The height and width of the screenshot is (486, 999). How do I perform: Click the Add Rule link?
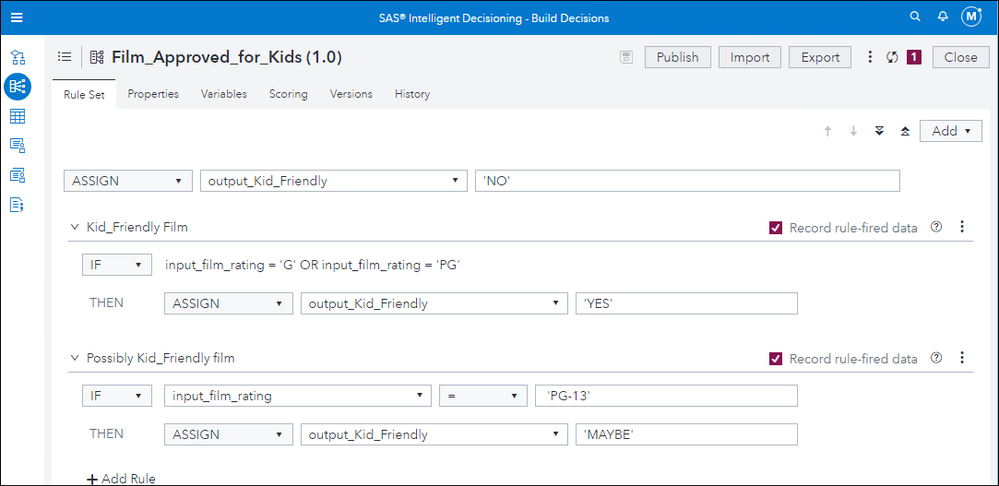pos(121,479)
